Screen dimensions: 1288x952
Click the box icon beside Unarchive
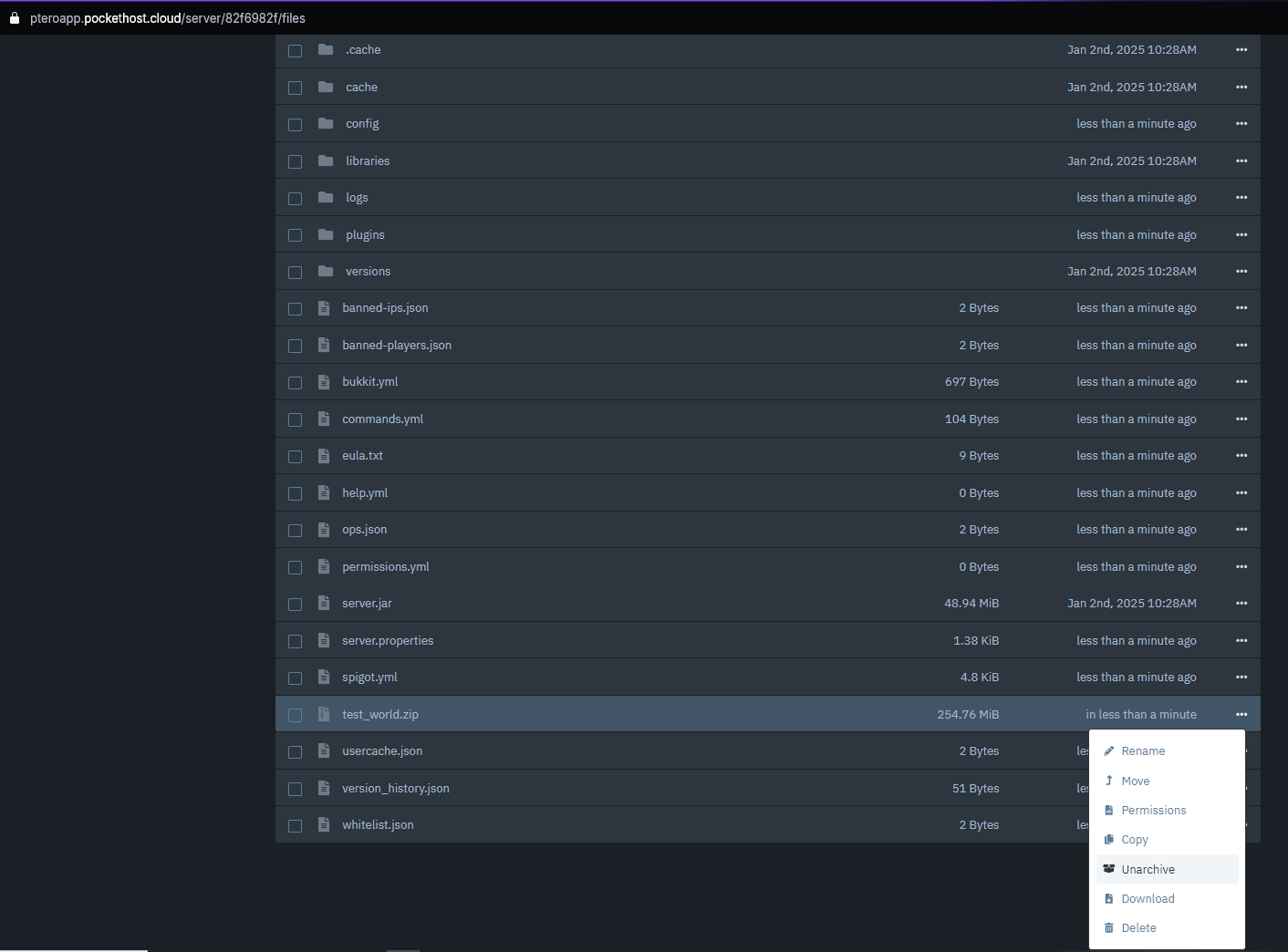click(1109, 869)
